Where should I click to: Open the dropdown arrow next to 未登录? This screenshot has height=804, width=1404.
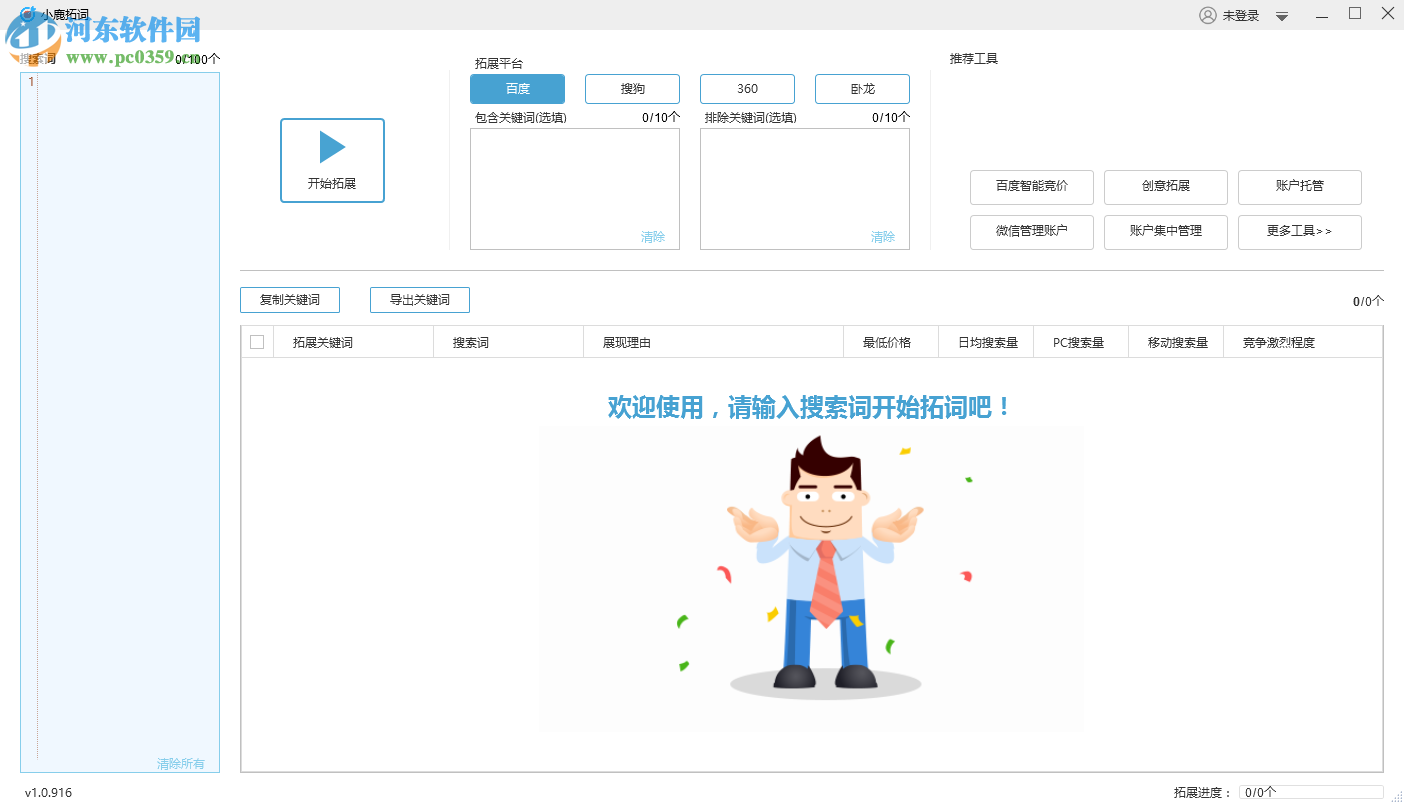pos(1281,15)
